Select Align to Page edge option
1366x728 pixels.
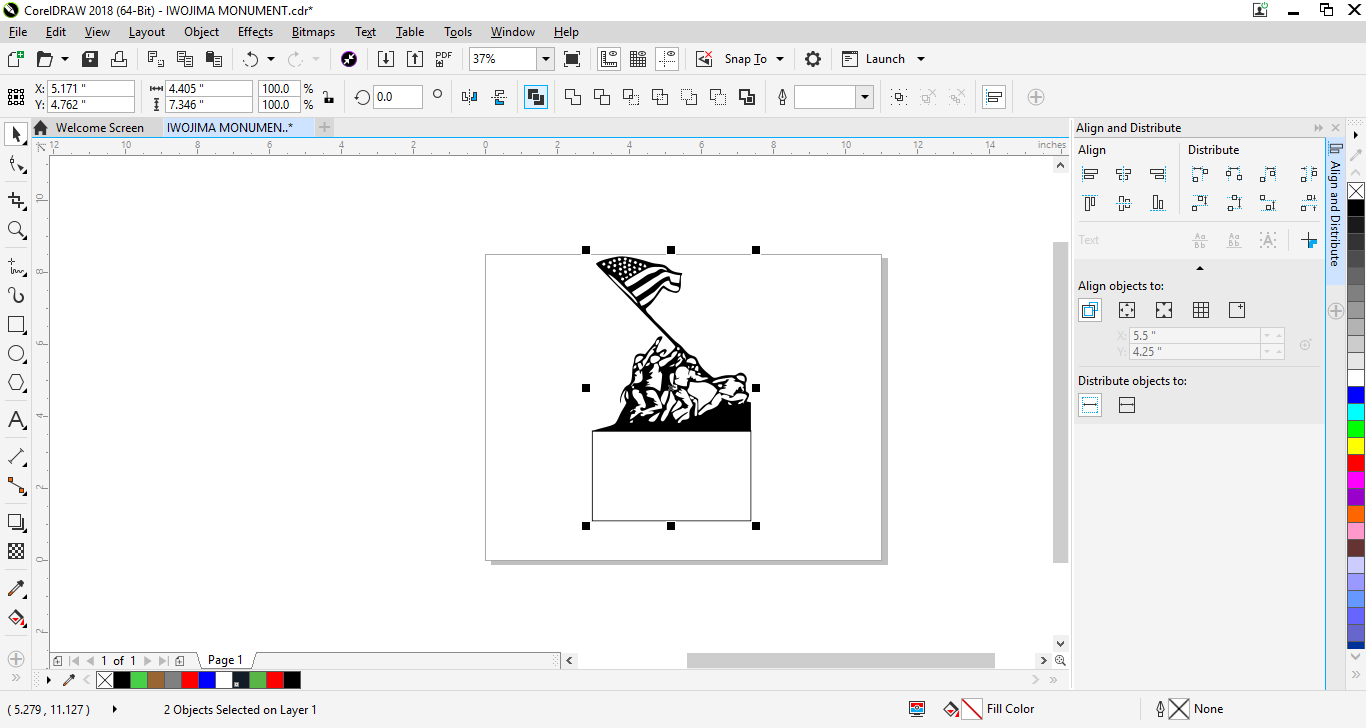pyautogui.click(x=1127, y=310)
